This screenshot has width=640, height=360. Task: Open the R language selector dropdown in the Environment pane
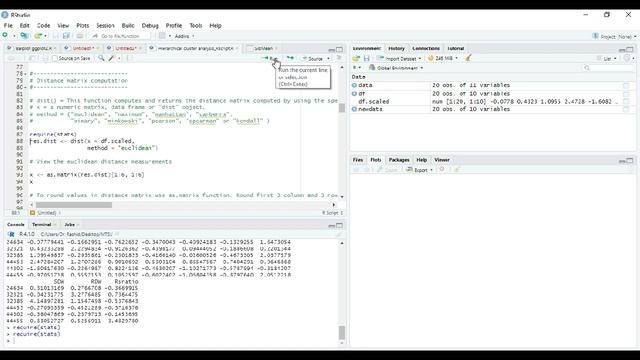click(357, 68)
